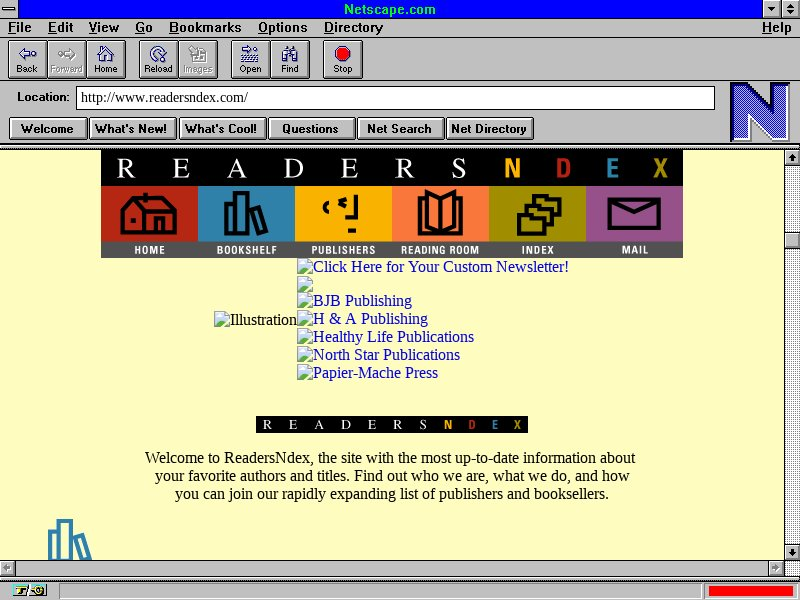The height and width of the screenshot is (600, 800).
Task: Open a location via the Open icon
Action: (250, 59)
